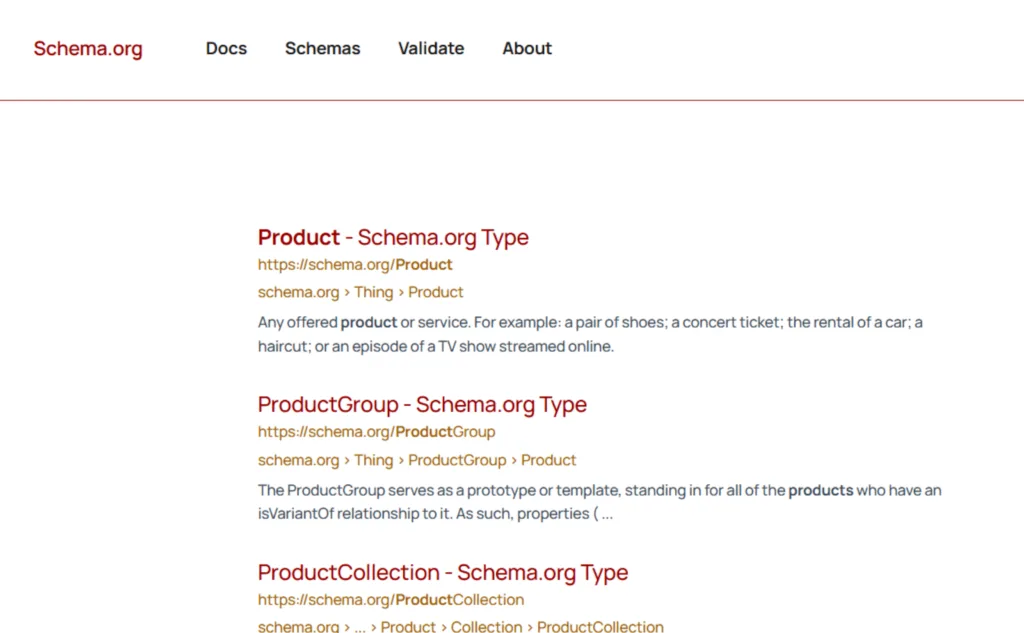The height and width of the screenshot is (633, 1024).
Task: Open the About page from navigation
Action: [527, 48]
